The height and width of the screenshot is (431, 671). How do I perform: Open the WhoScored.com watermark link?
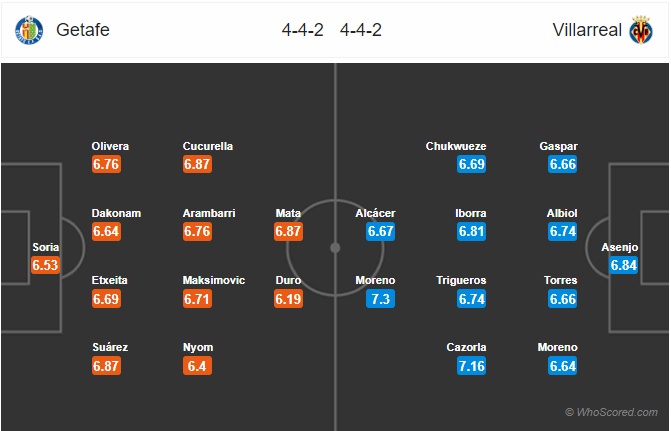click(x=611, y=412)
